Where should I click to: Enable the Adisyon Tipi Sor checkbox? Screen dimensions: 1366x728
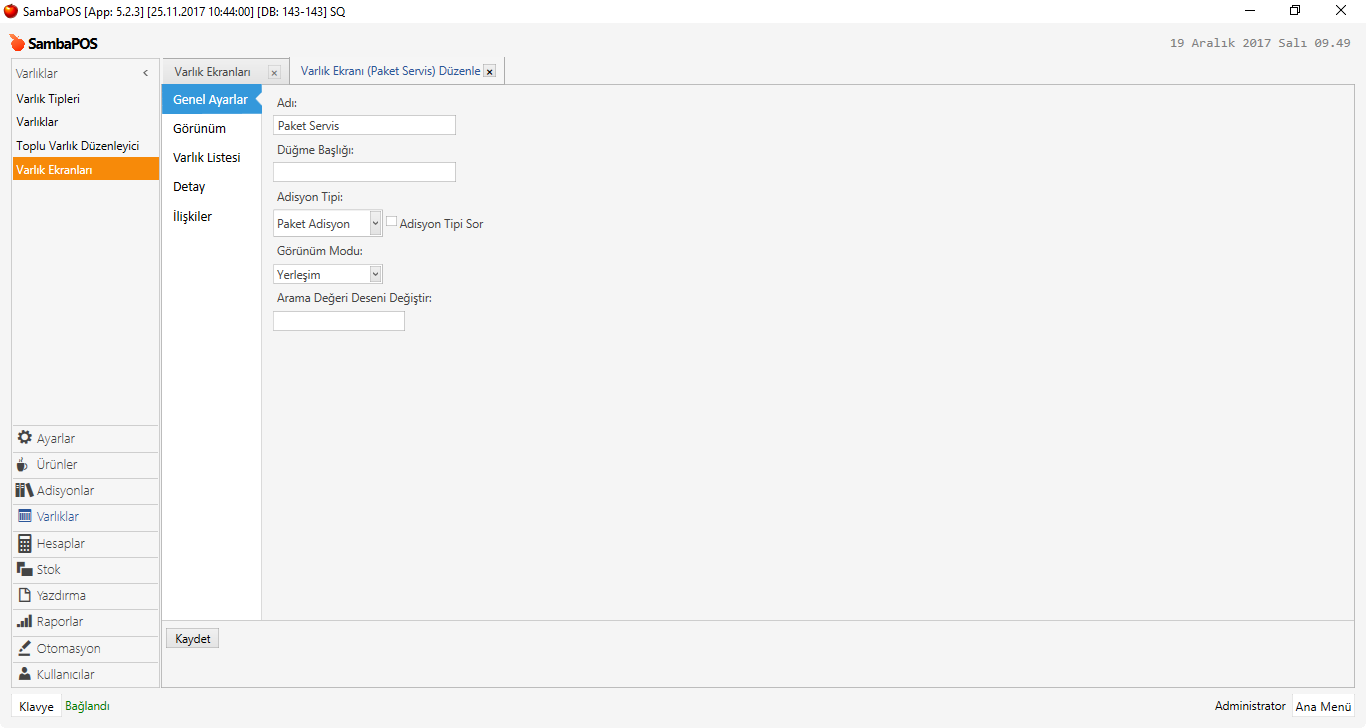click(392, 222)
